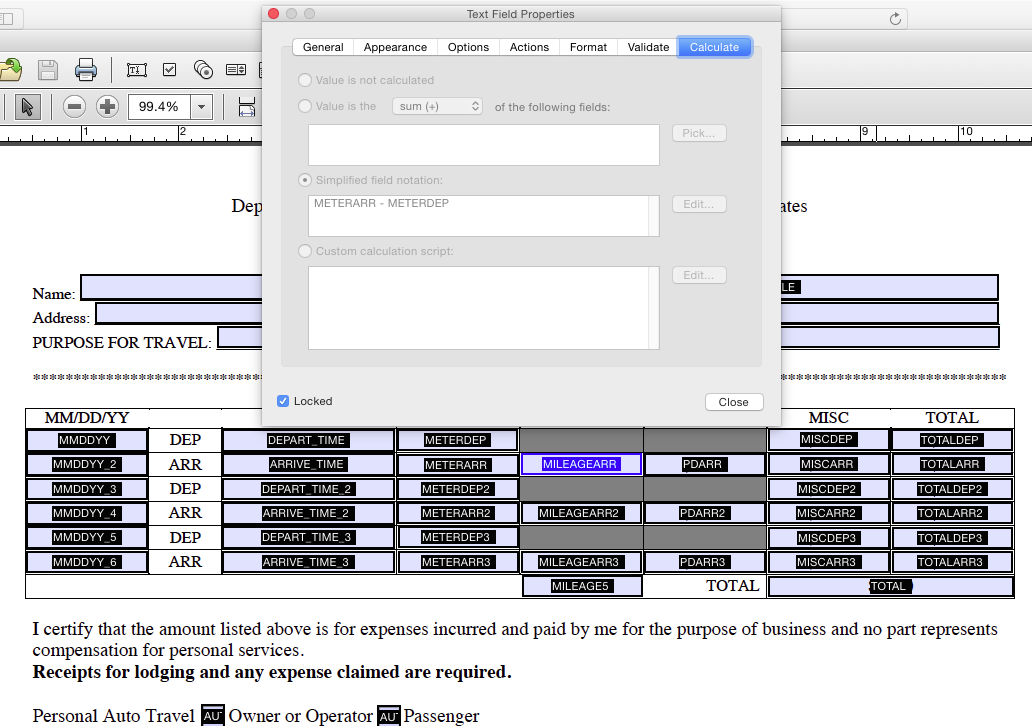
Task: Click the fields list box under 'Value is the'
Action: 484,145
